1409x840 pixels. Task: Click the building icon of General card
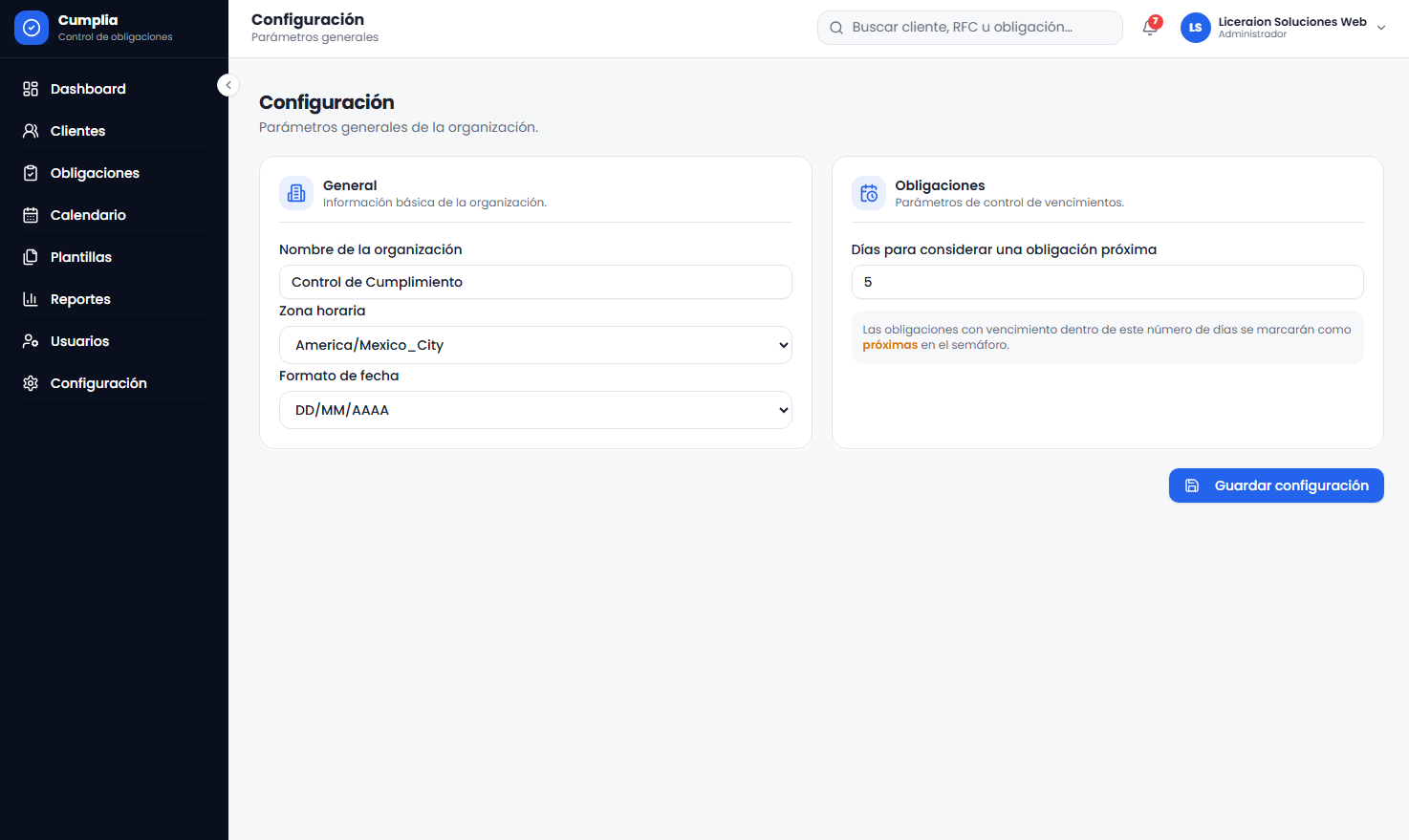click(296, 193)
